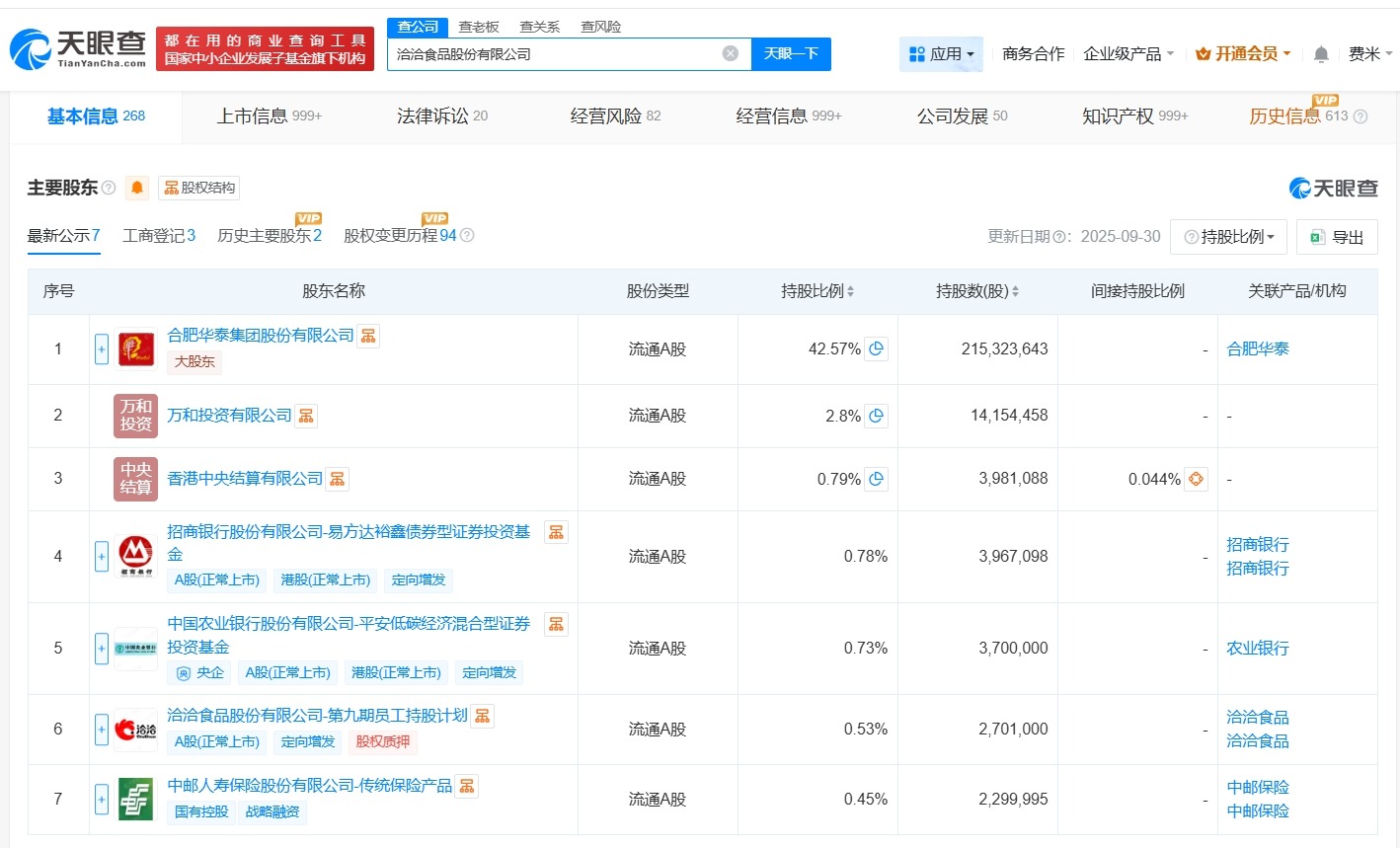The image size is (1400, 848).
Task: Open the 持股比例 filter dropdown
Action: [1227, 237]
